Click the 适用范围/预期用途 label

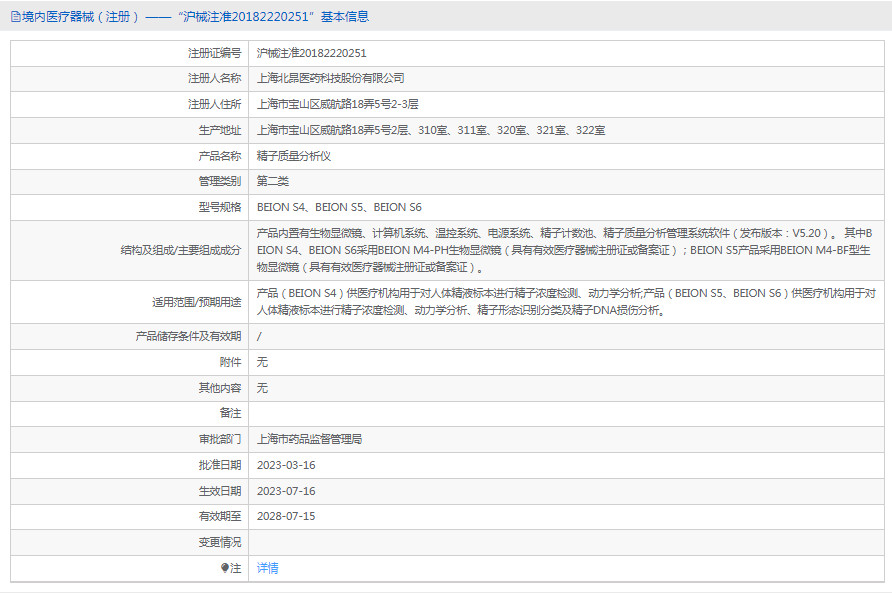click(x=196, y=302)
